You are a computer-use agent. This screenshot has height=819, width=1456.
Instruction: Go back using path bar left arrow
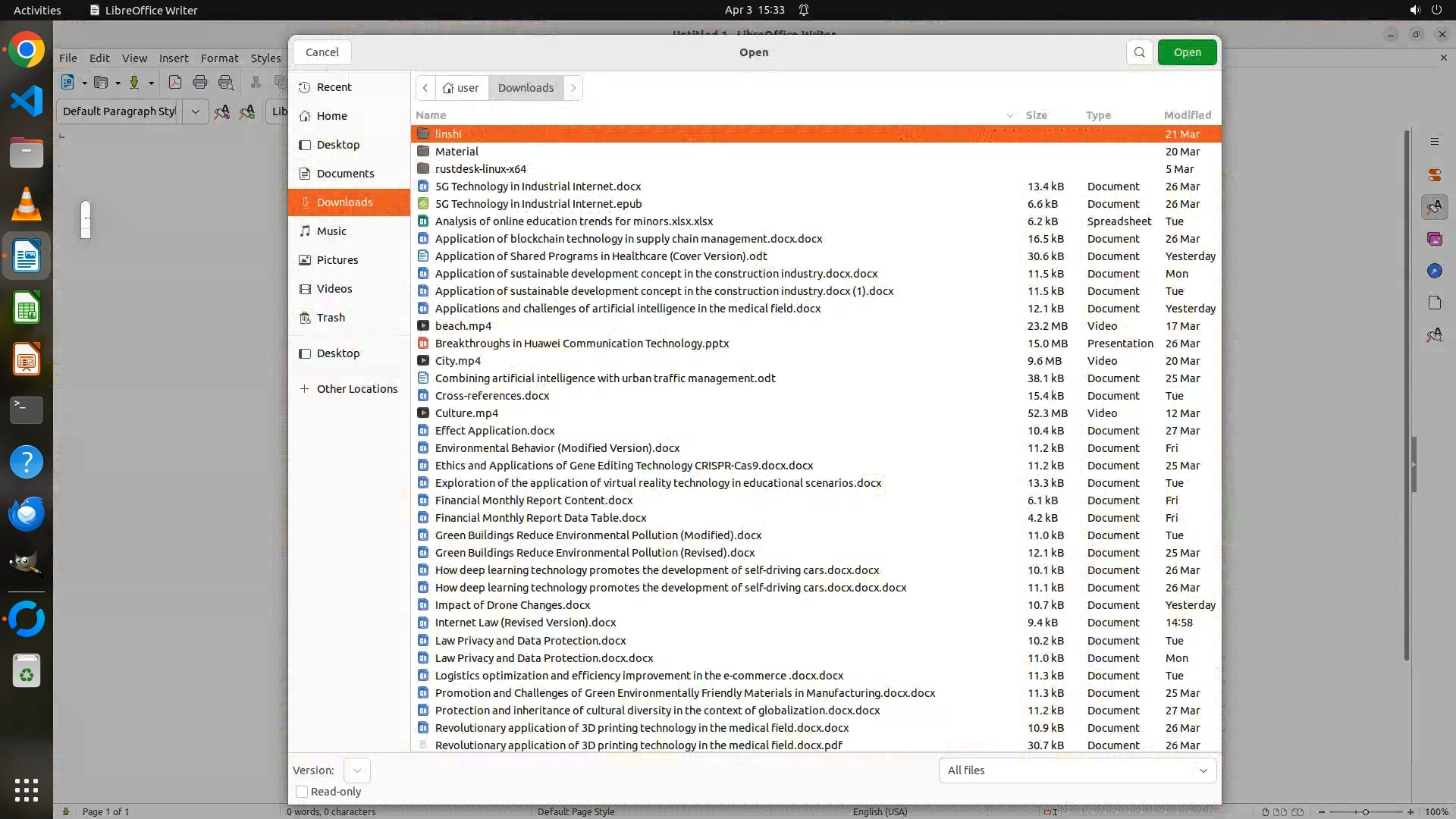pyautogui.click(x=425, y=88)
